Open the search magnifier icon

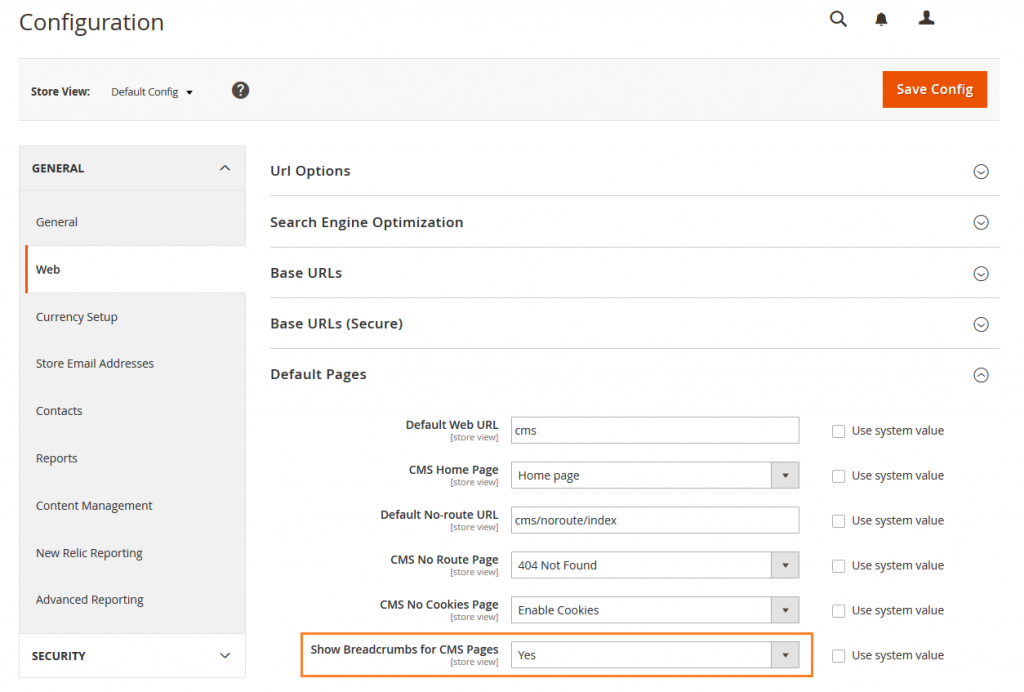838,19
